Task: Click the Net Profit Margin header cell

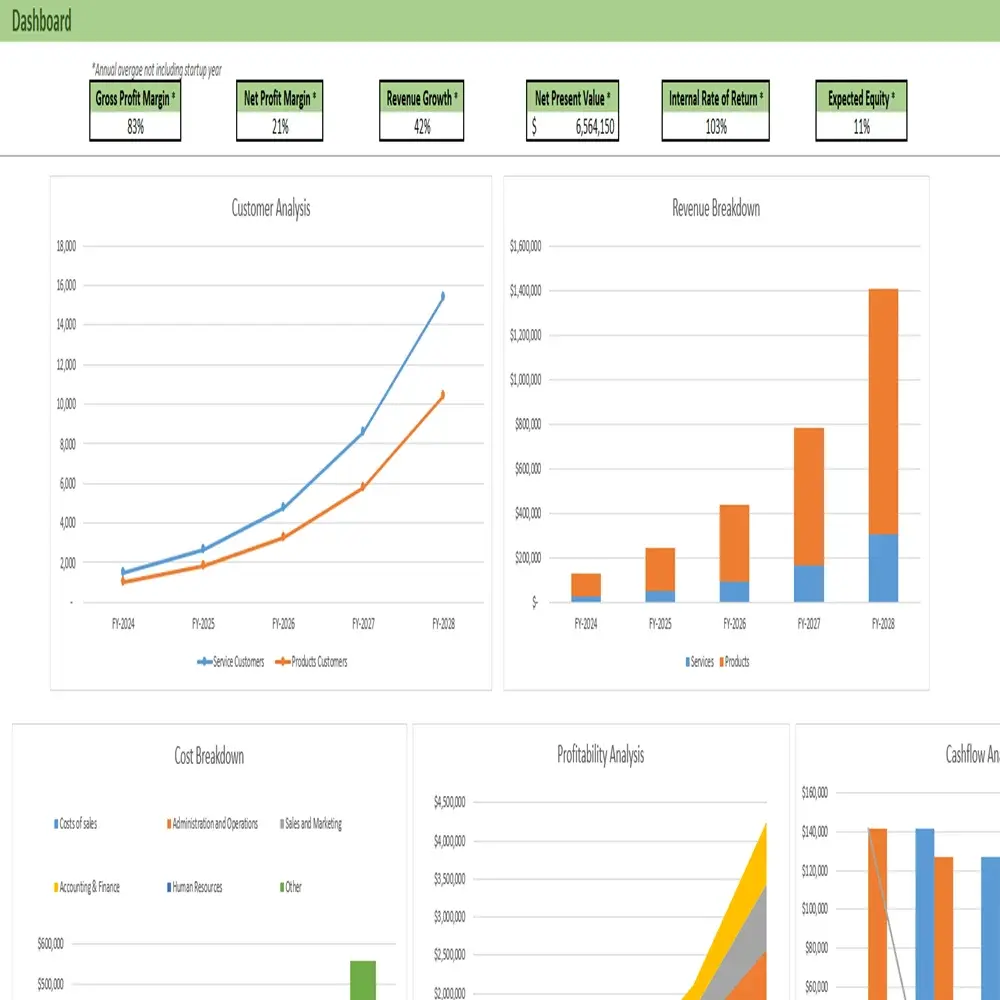Action: [280, 98]
